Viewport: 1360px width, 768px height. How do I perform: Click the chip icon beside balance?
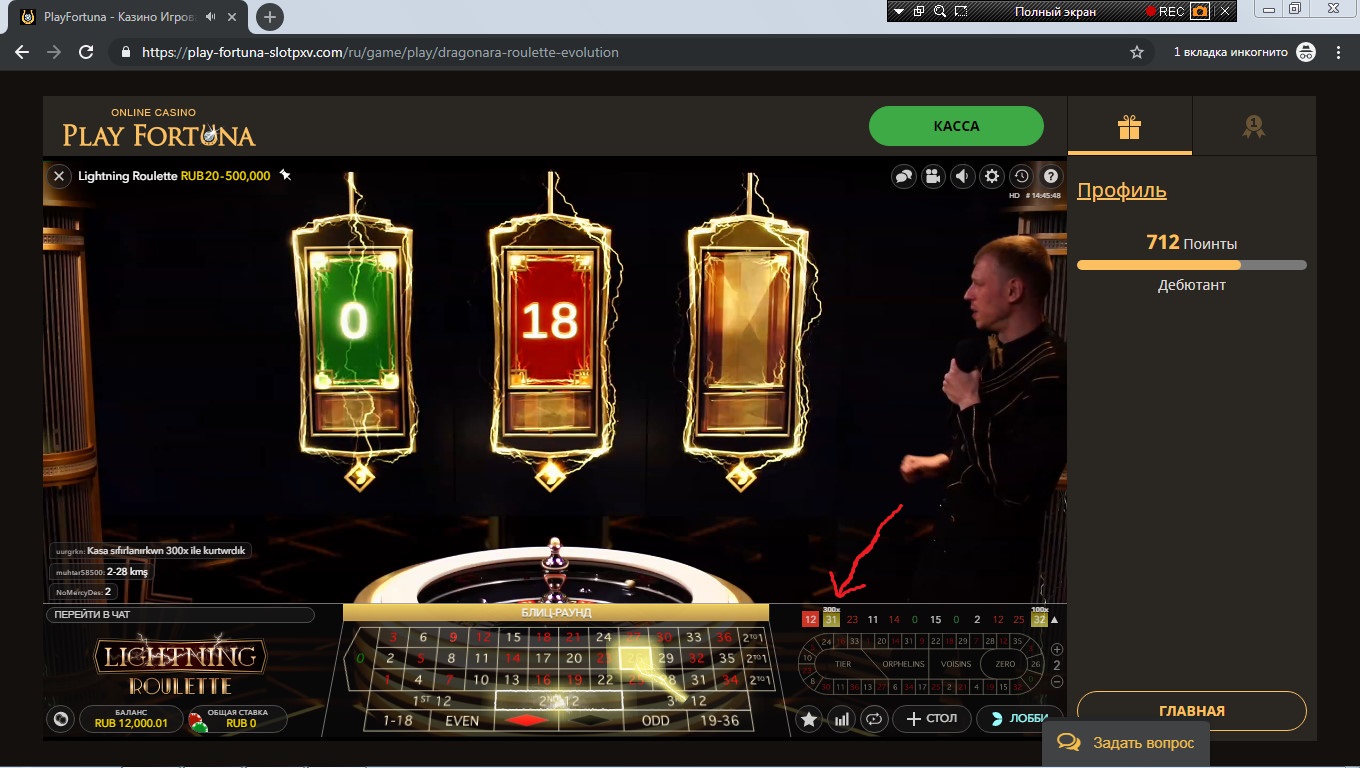point(62,719)
